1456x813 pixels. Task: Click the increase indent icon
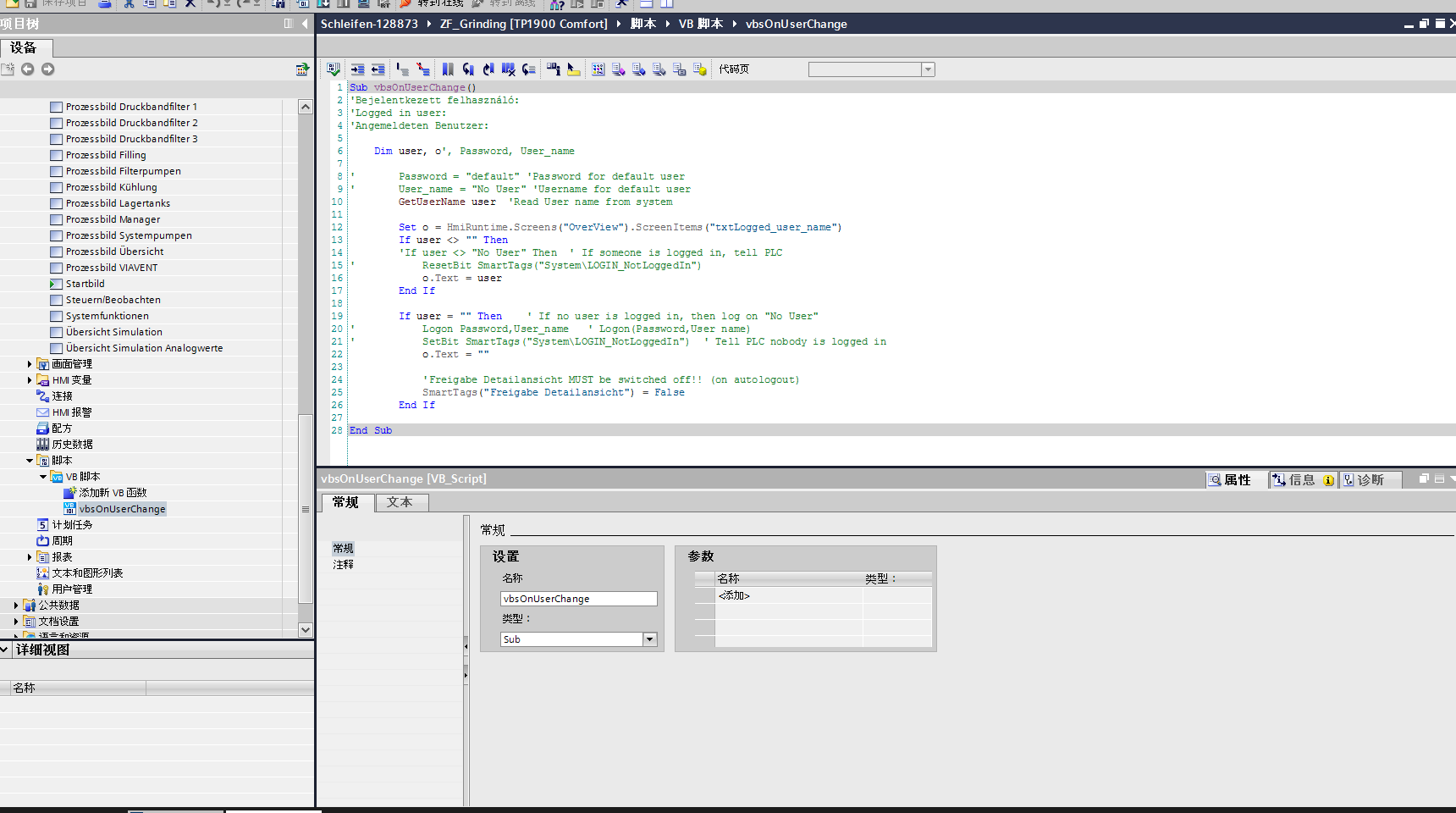coord(358,69)
